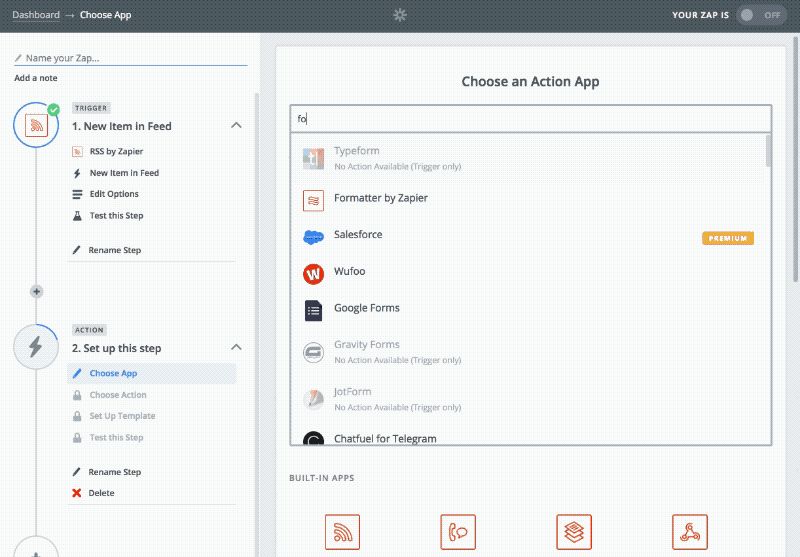The height and width of the screenshot is (557, 800).
Task: Click the Name your Zap field
Action: (x=130, y=58)
